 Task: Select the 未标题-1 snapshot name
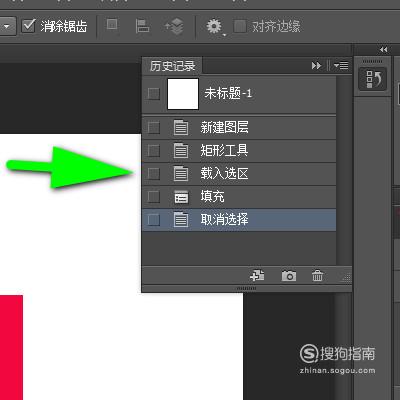click(x=228, y=94)
